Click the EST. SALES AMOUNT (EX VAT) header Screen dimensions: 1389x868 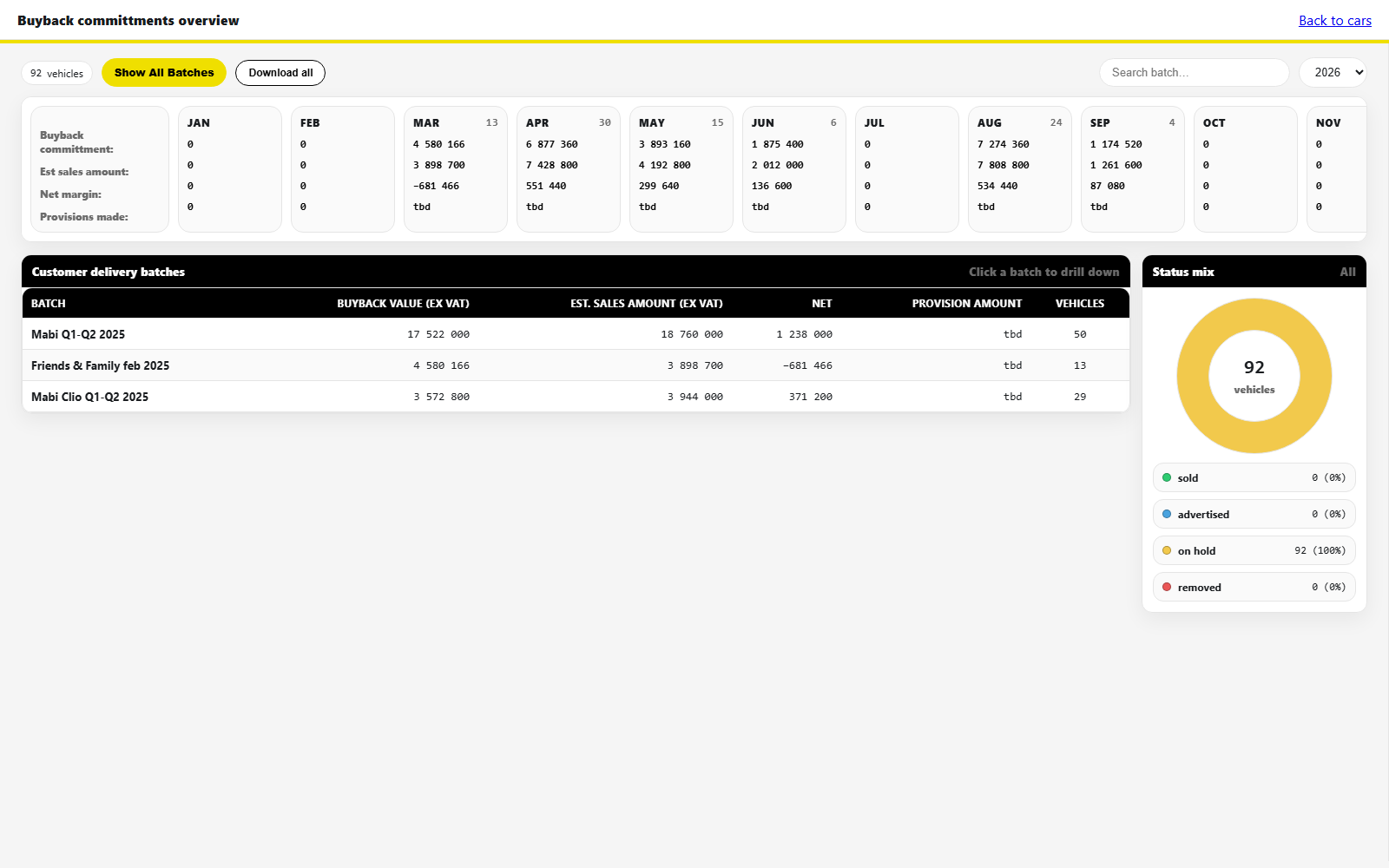click(x=647, y=304)
